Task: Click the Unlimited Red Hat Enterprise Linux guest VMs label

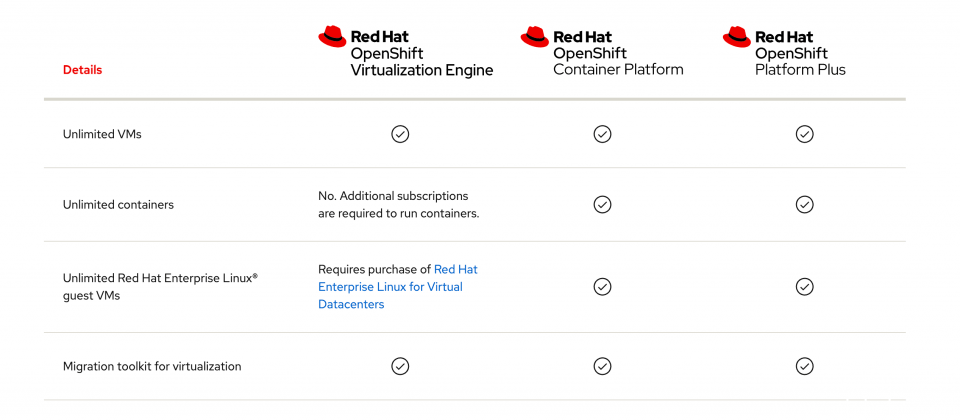Action: 160,287
